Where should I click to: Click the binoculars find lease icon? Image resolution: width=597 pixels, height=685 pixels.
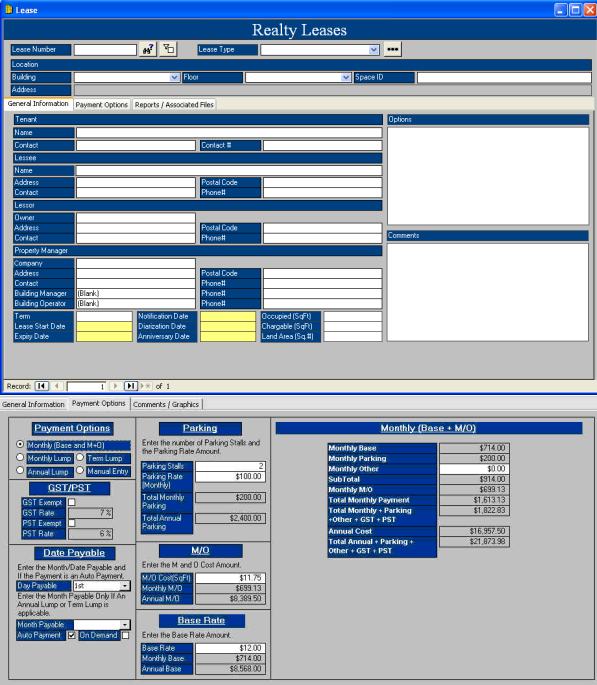pyautogui.click(x=148, y=49)
